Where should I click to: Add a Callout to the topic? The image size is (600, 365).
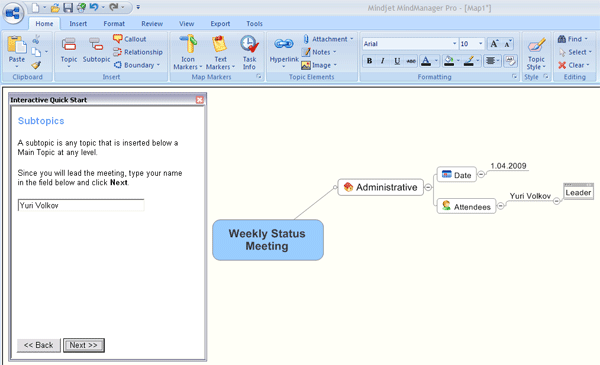point(130,39)
